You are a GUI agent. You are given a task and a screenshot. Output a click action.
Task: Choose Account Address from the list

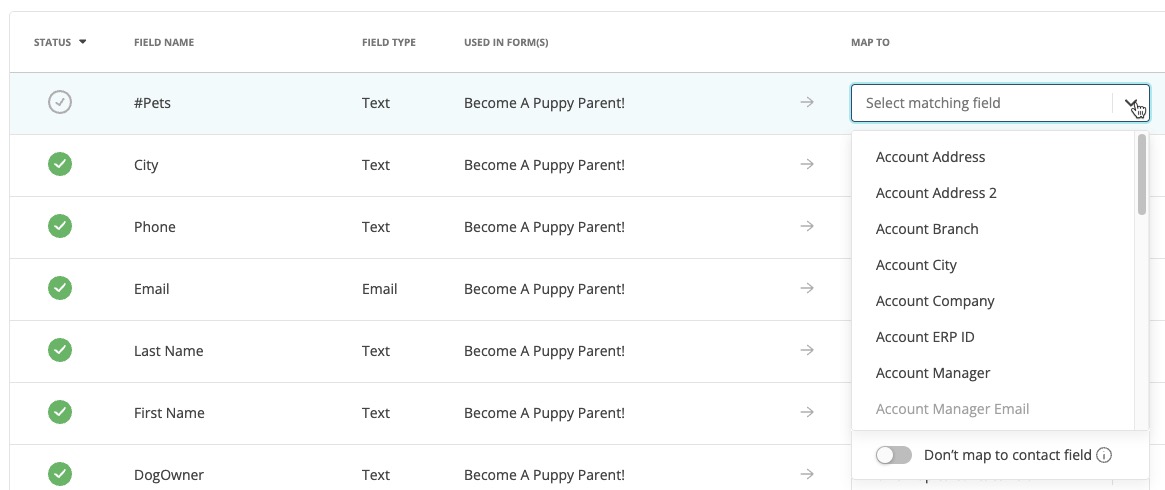(930, 157)
